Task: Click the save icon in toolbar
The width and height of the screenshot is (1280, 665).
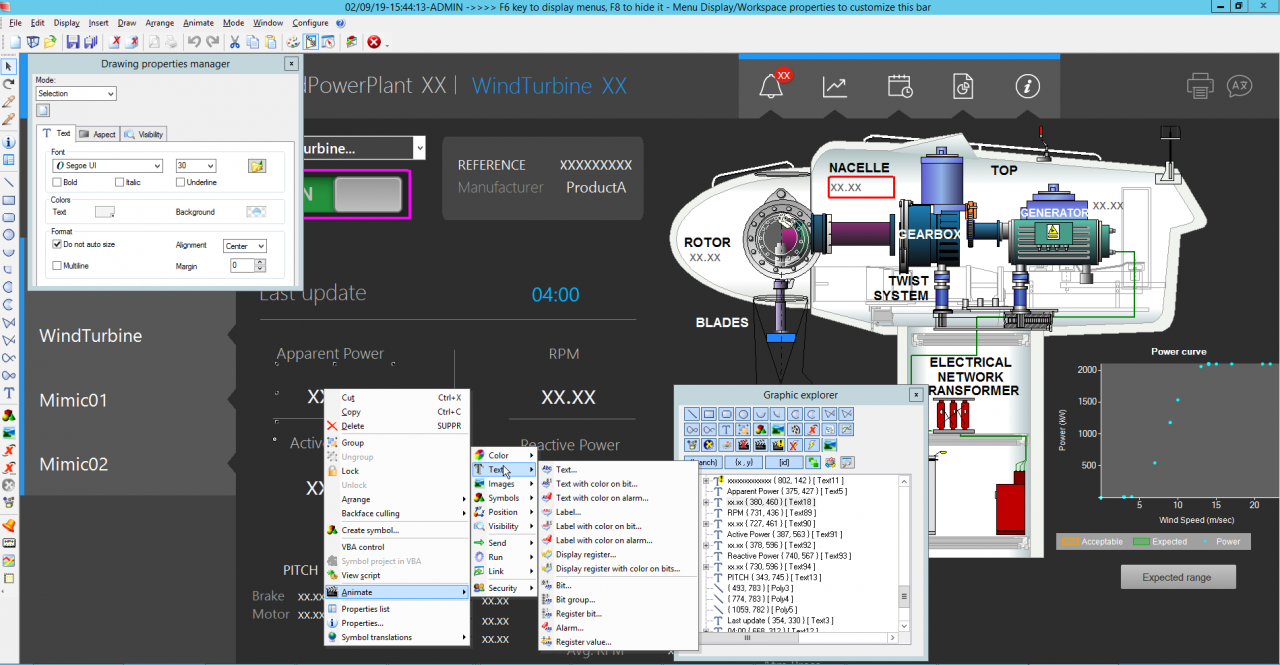Action: click(x=72, y=42)
